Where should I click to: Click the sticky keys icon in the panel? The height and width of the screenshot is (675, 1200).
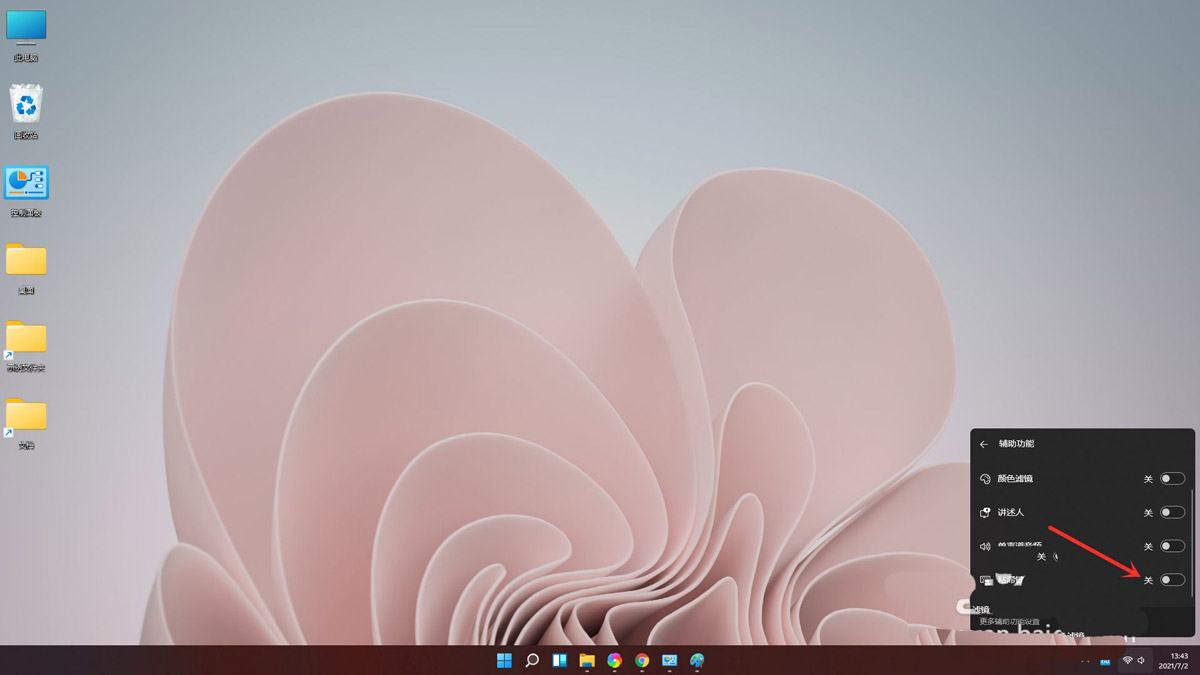985,580
